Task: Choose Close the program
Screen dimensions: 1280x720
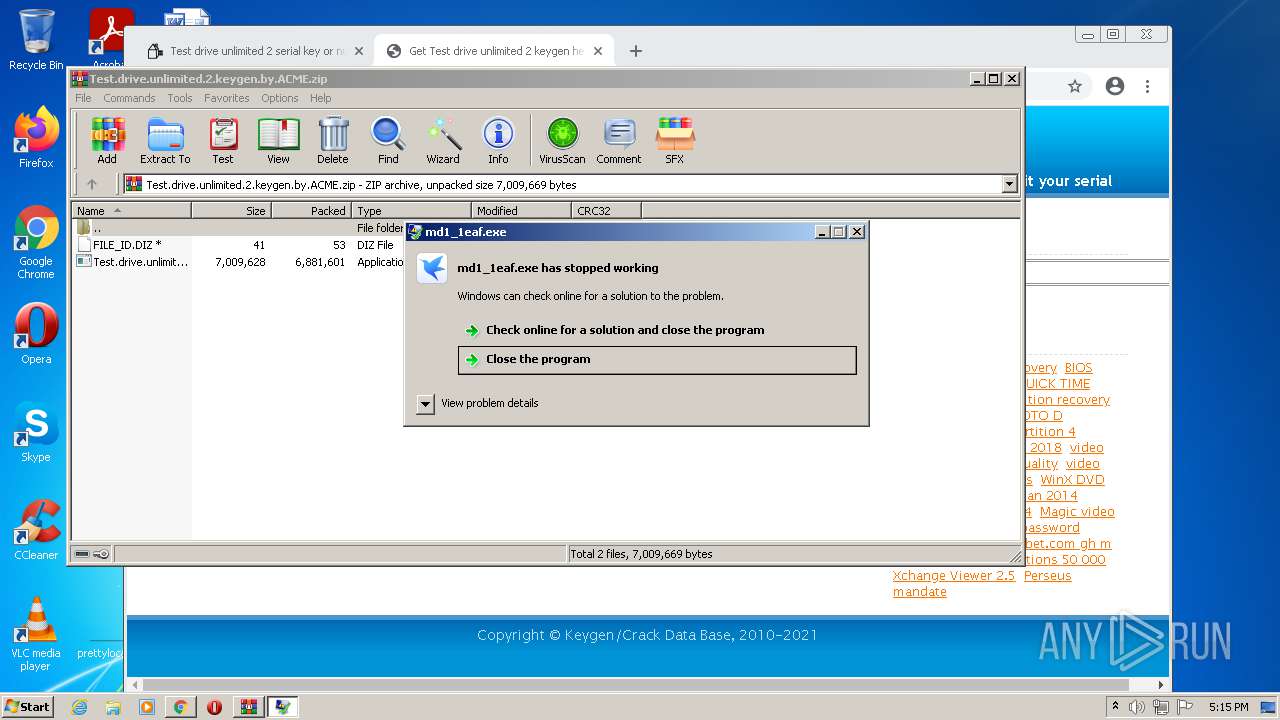Action: pos(657,360)
